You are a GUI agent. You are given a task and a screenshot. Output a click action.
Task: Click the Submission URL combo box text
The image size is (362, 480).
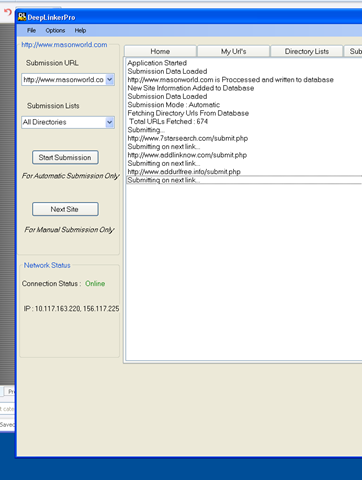click(x=63, y=80)
